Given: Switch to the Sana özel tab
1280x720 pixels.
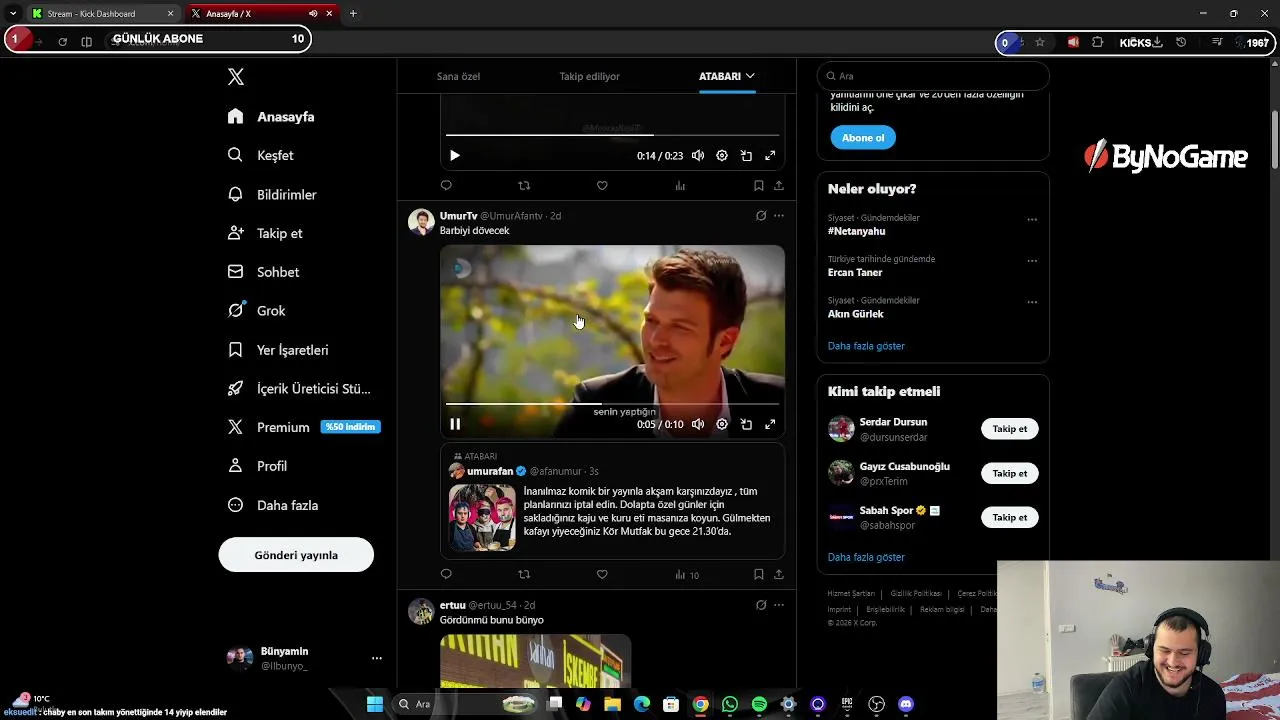Looking at the screenshot, I should tap(458, 76).
